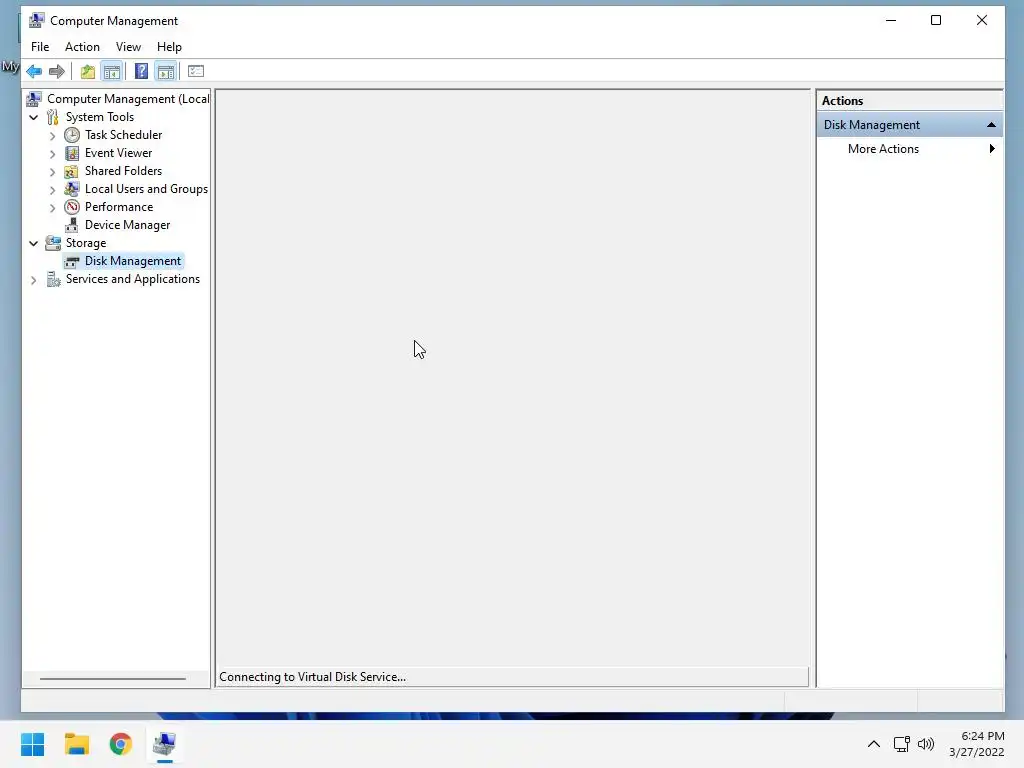The height and width of the screenshot is (768, 1024).
Task: Open the Windows Start menu
Action: click(x=33, y=744)
